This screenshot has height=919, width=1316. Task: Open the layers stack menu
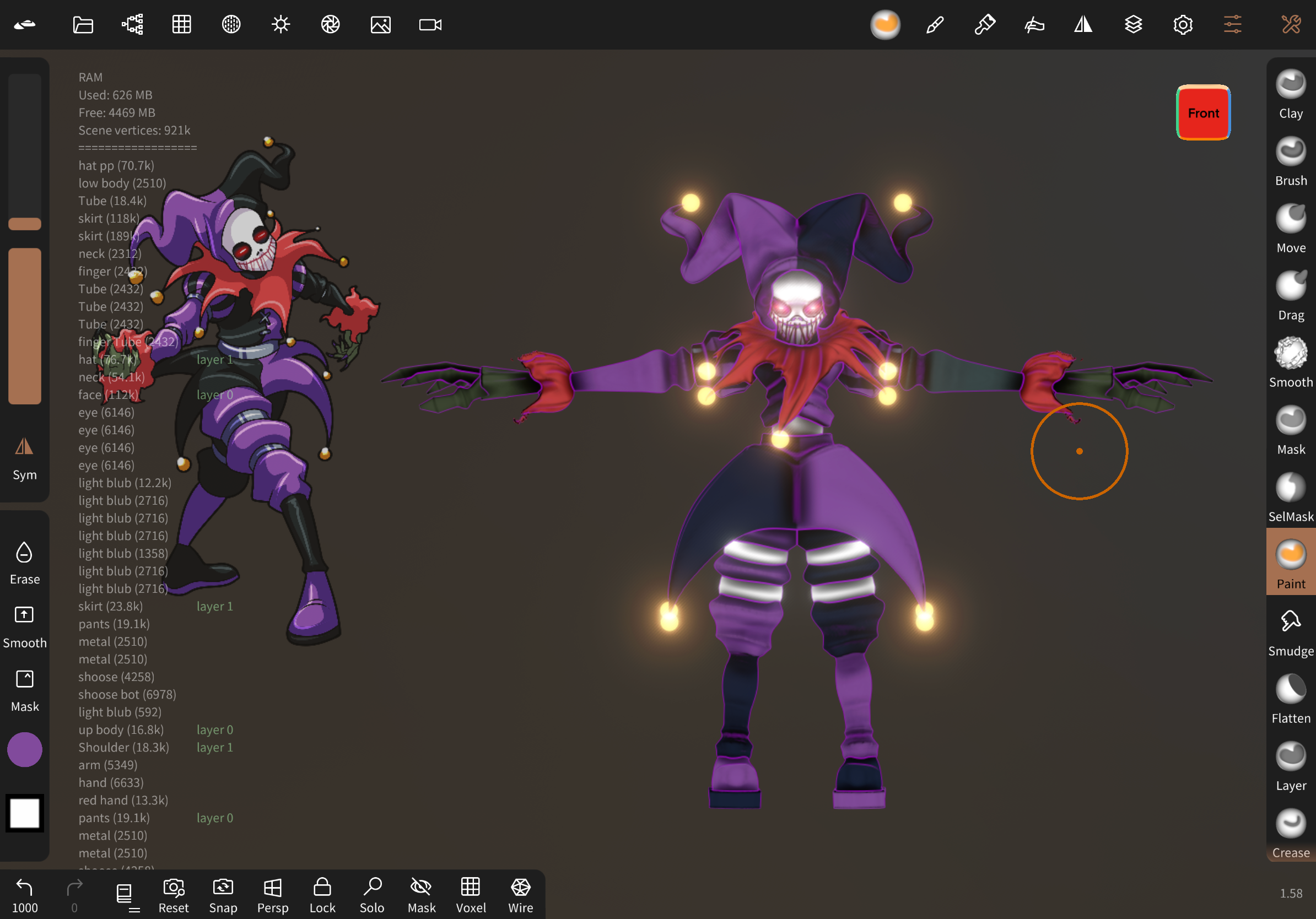[1133, 25]
